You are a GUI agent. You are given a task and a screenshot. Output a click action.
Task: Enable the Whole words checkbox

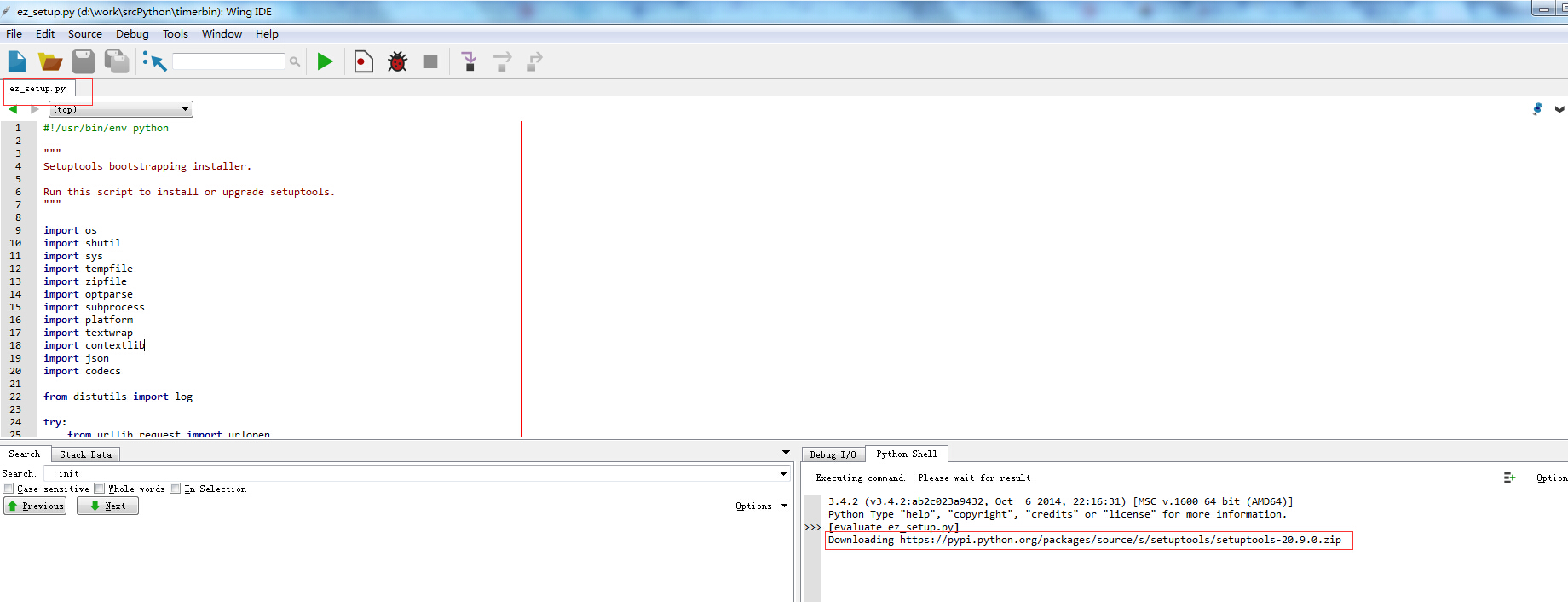(x=100, y=489)
